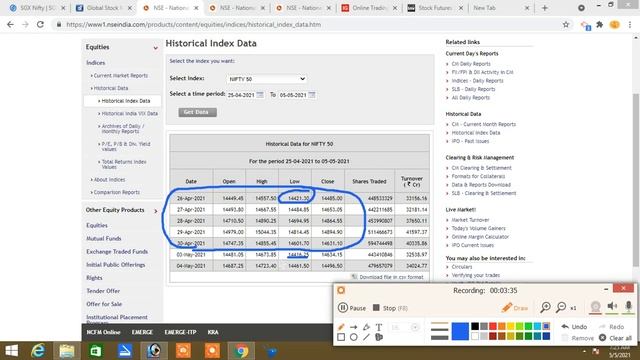This screenshot has height=360, width=640.
Task: Zoom in with the magnifier plus icon
Action: point(545,307)
